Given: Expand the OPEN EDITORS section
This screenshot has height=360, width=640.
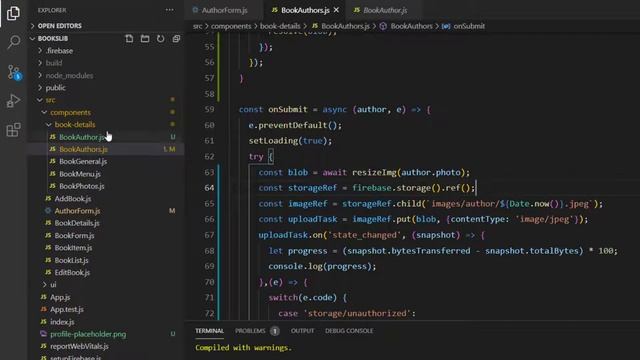Looking at the screenshot, I should click(60, 26).
